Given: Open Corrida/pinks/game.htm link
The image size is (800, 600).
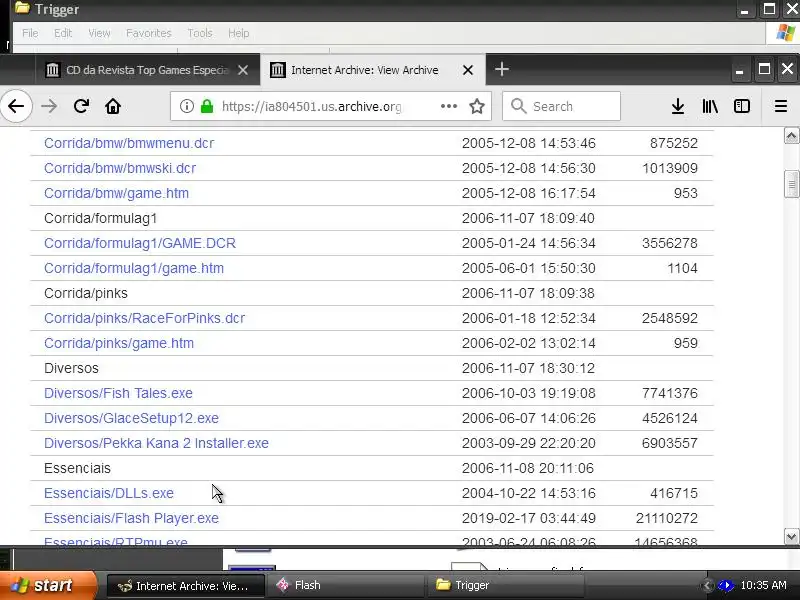Looking at the screenshot, I should [119, 343].
